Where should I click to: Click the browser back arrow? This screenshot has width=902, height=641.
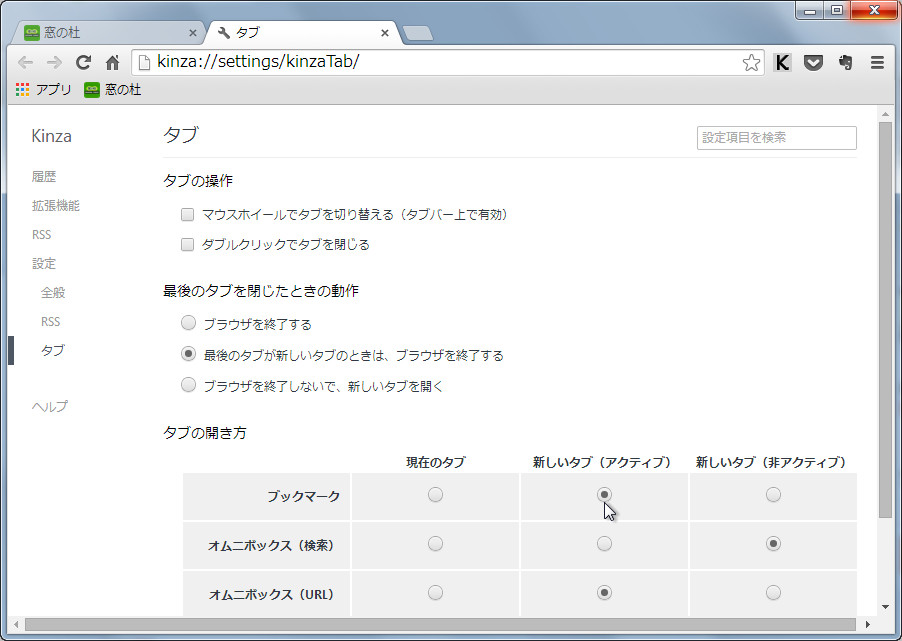click(26, 62)
